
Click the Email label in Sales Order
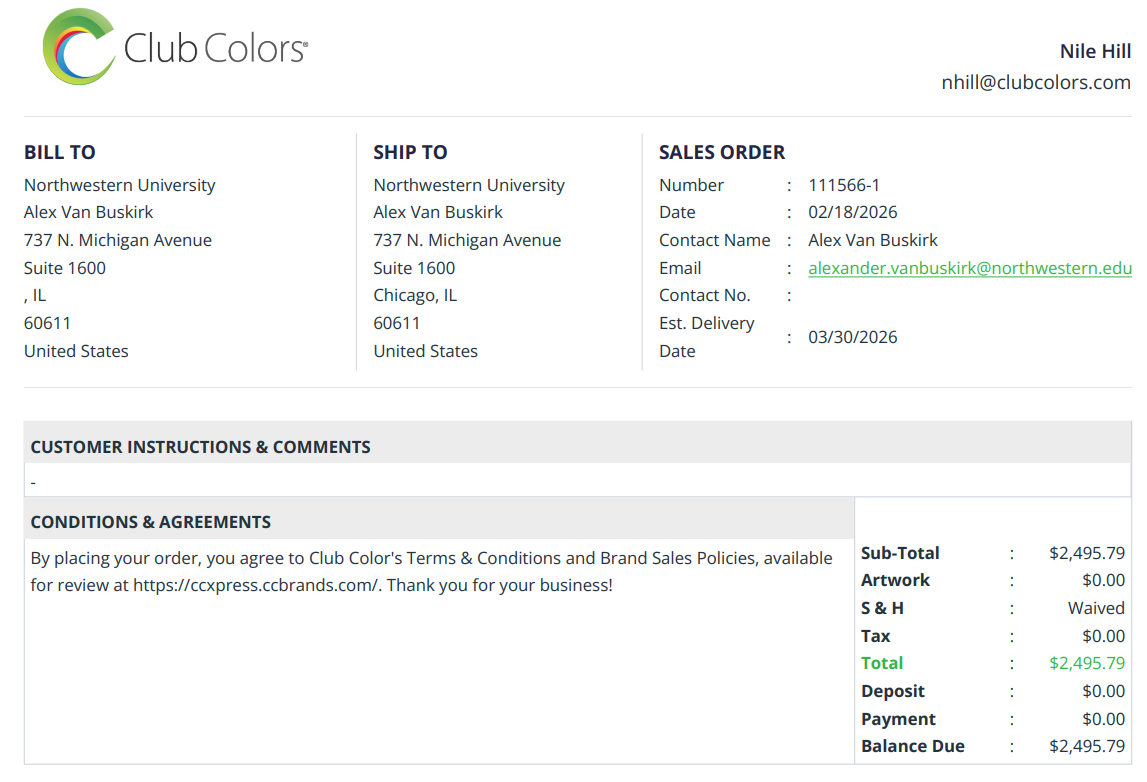680,268
